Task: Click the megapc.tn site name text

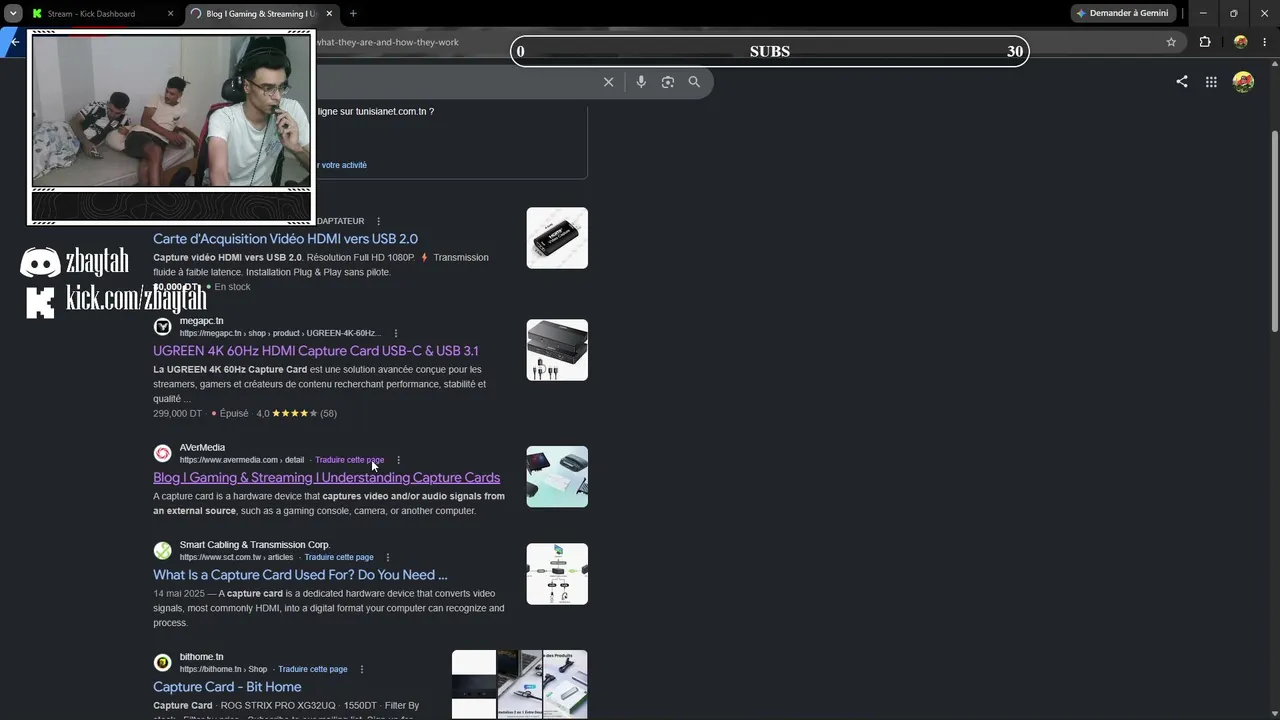Action: [202, 321]
